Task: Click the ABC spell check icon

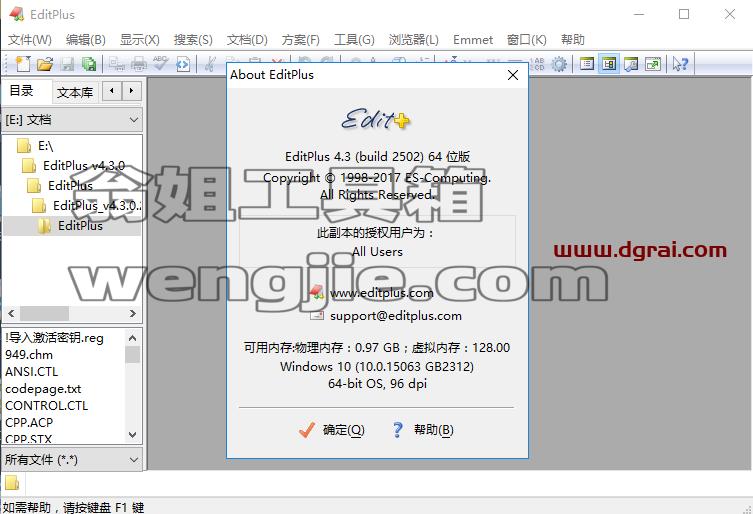Action: click(x=160, y=64)
